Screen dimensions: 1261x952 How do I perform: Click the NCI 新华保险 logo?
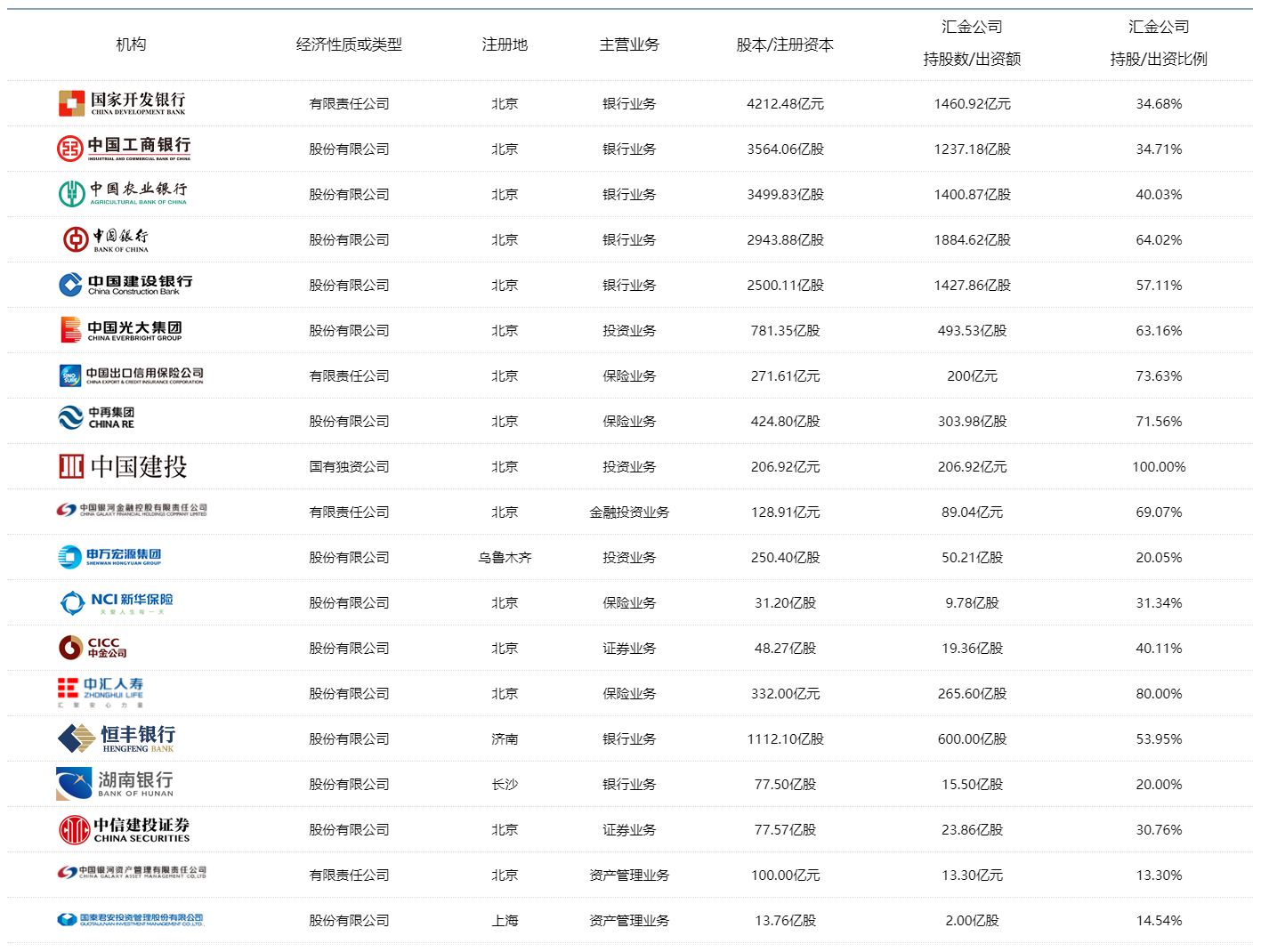[x=117, y=603]
